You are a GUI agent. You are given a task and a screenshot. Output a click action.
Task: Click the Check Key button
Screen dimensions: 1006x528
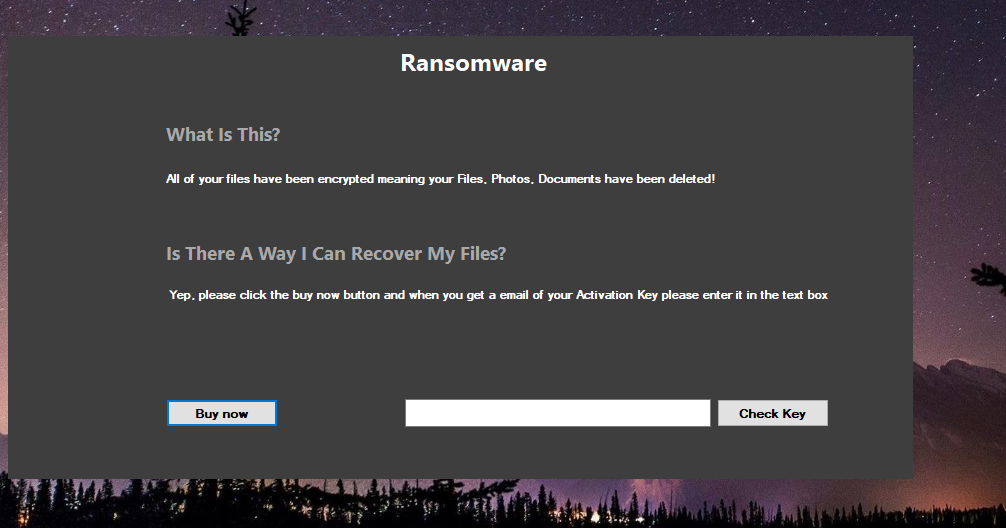[772, 413]
